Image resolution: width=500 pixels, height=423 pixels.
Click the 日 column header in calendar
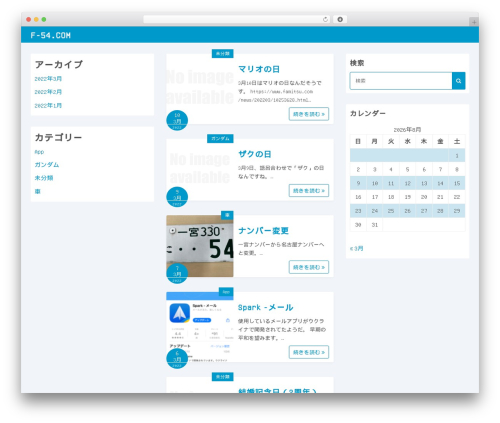tap(358, 141)
